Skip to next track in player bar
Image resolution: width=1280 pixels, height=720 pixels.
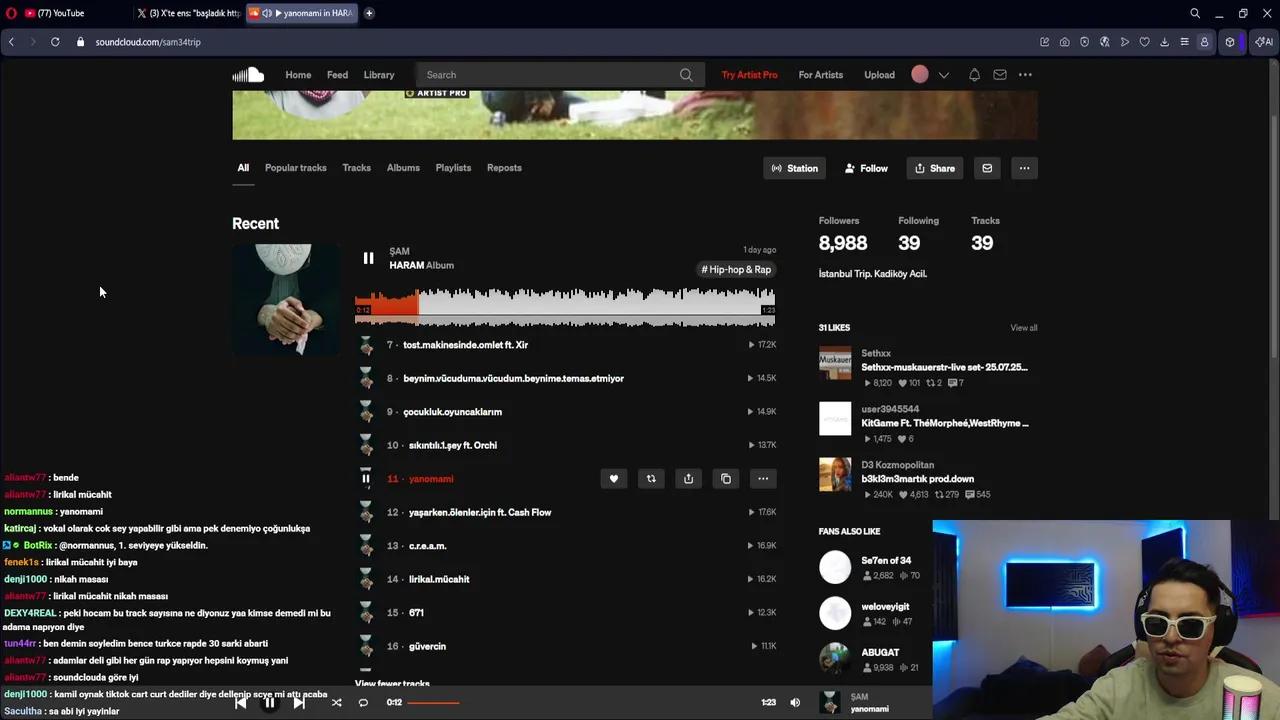tap(298, 702)
